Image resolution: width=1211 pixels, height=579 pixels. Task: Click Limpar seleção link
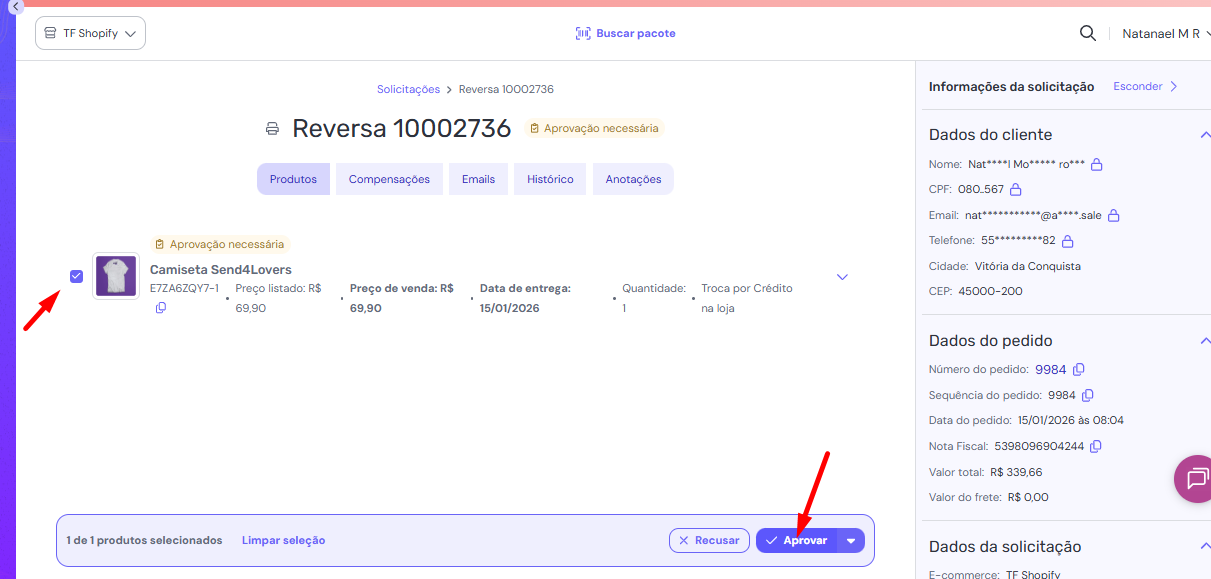pyautogui.click(x=283, y=540)
